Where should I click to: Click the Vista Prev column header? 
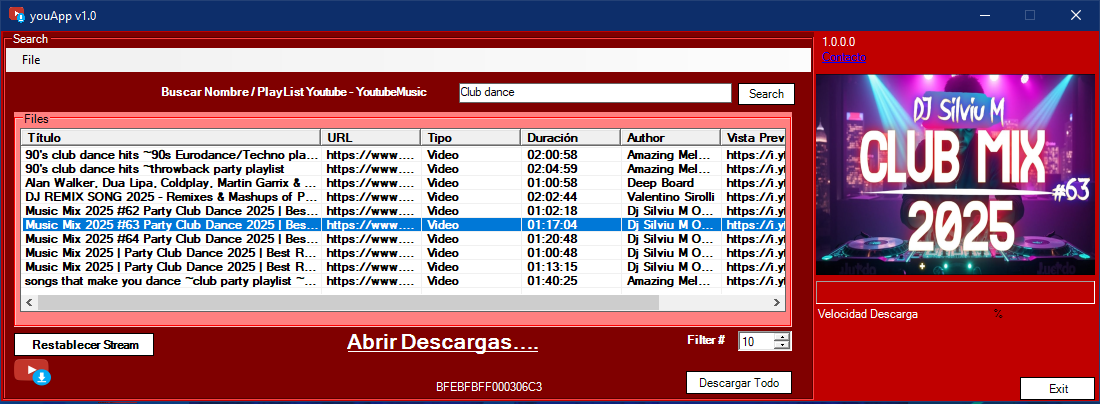[753, 137]
